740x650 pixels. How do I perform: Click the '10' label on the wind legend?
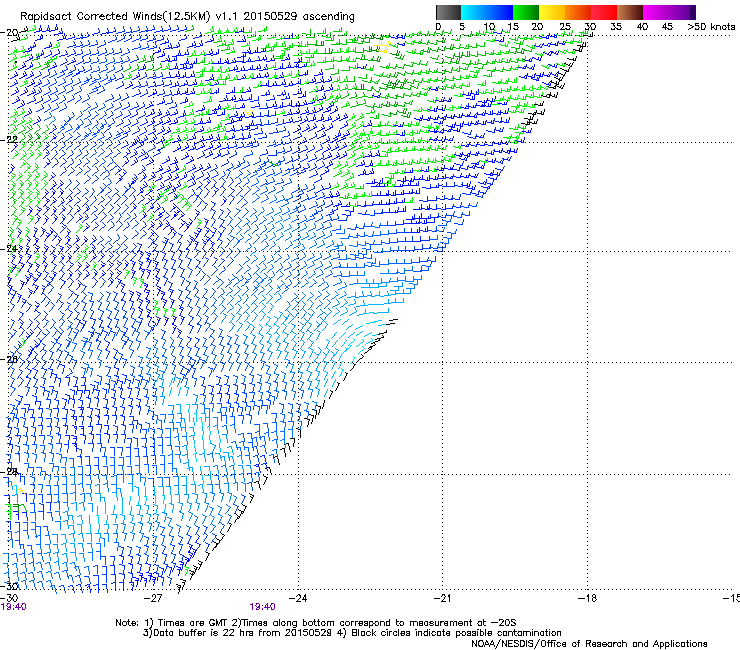coord(489,27)
